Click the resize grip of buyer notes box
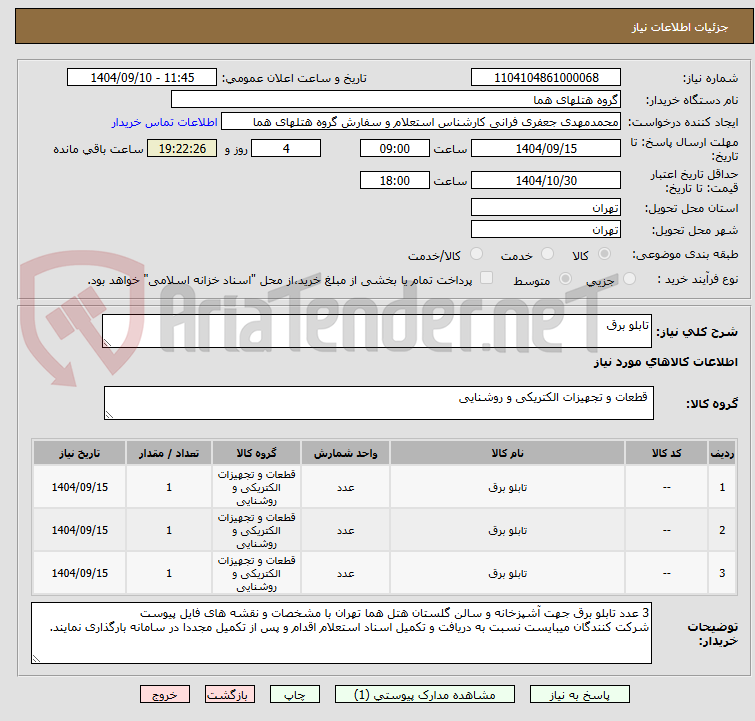The image size is (755, 721). point(36,659)
